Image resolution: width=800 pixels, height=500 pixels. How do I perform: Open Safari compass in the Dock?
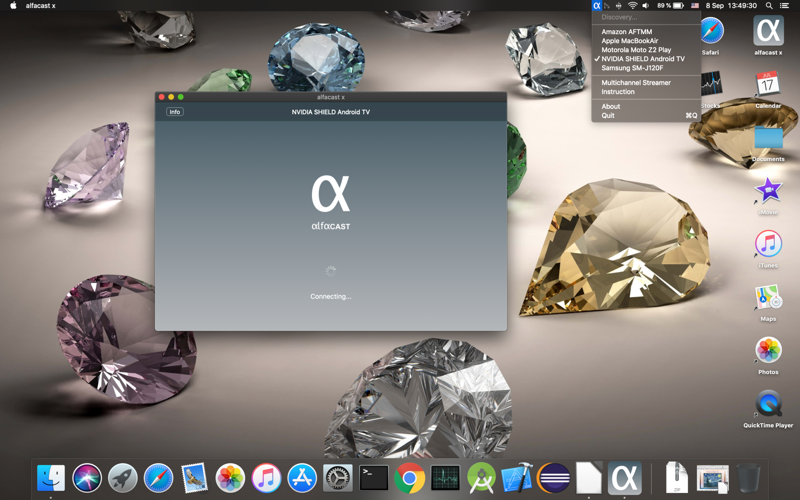point(159,478)
